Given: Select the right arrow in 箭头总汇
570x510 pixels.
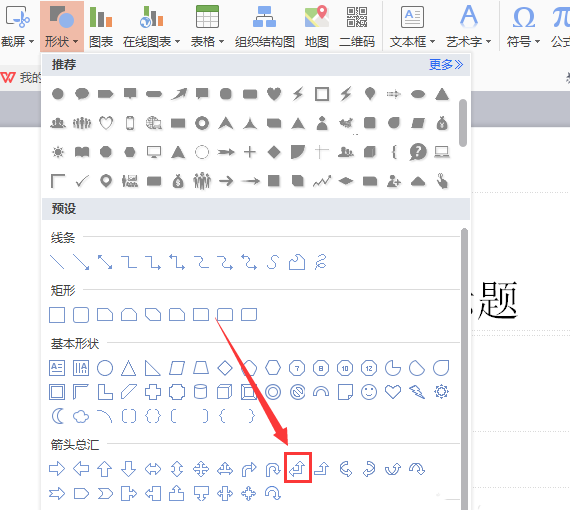Looking at the screenshot, I should point(57,469).
